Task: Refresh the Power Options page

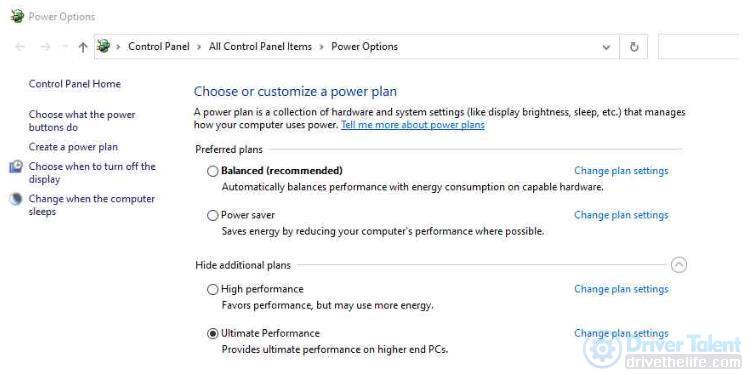Action: click(634, 47)
